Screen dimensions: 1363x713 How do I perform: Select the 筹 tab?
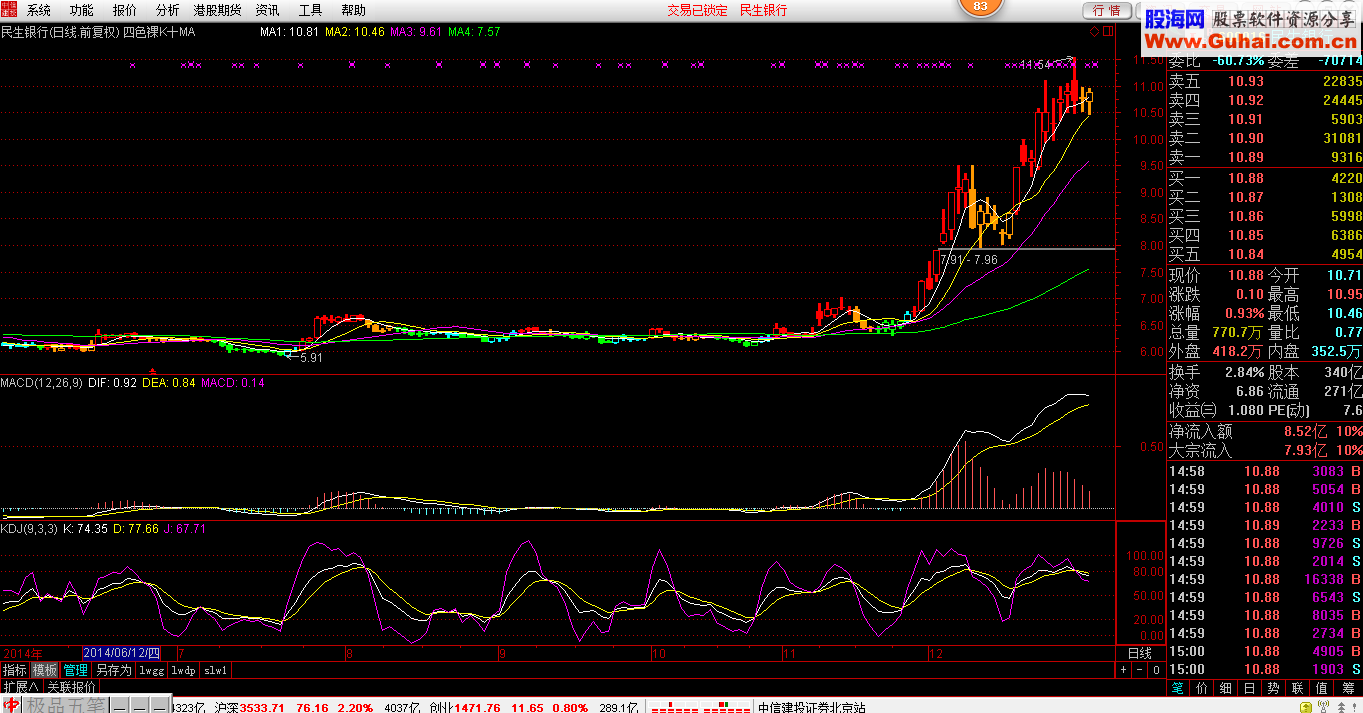(1347, 688)
